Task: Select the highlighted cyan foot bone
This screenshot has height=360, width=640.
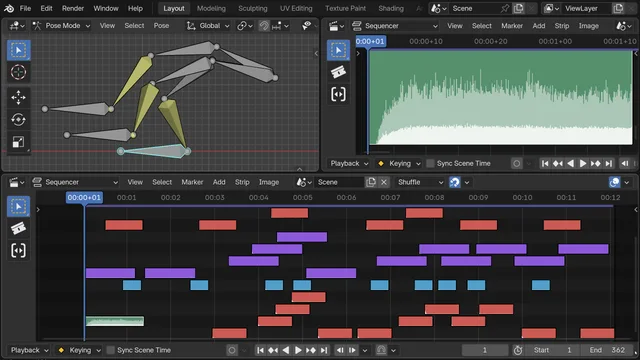Action: click(x=154, y=151)
